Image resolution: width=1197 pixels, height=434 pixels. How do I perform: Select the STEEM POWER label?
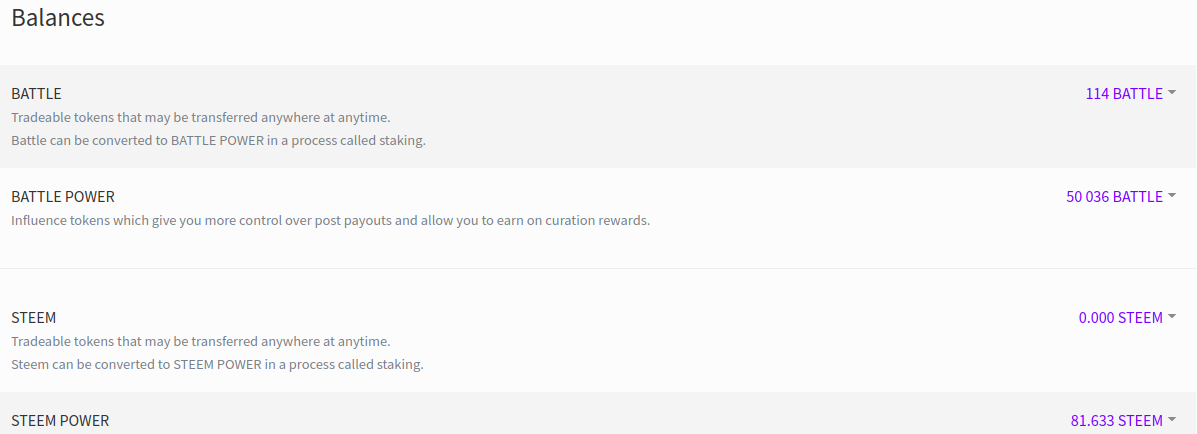[60, 421]
